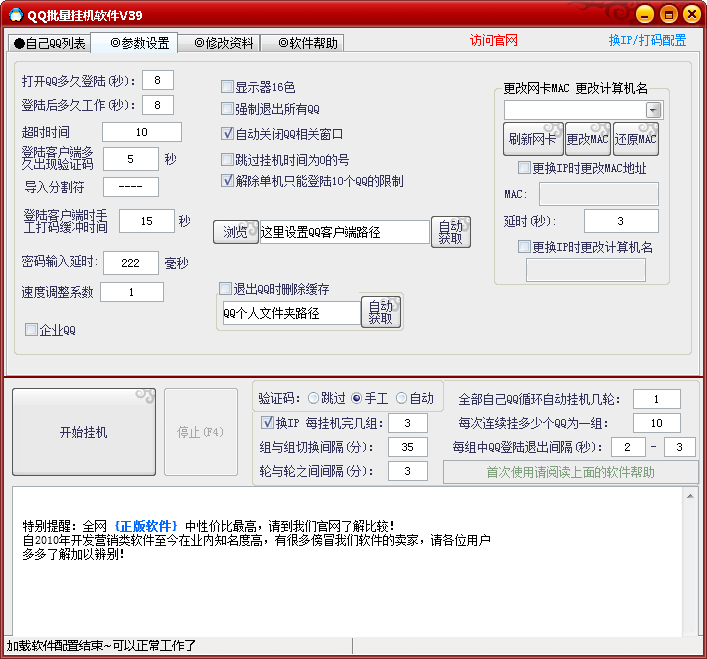
Task: Click 自动获取 beside QQ个人文件夹路径
Action: (x=381, y=312)
